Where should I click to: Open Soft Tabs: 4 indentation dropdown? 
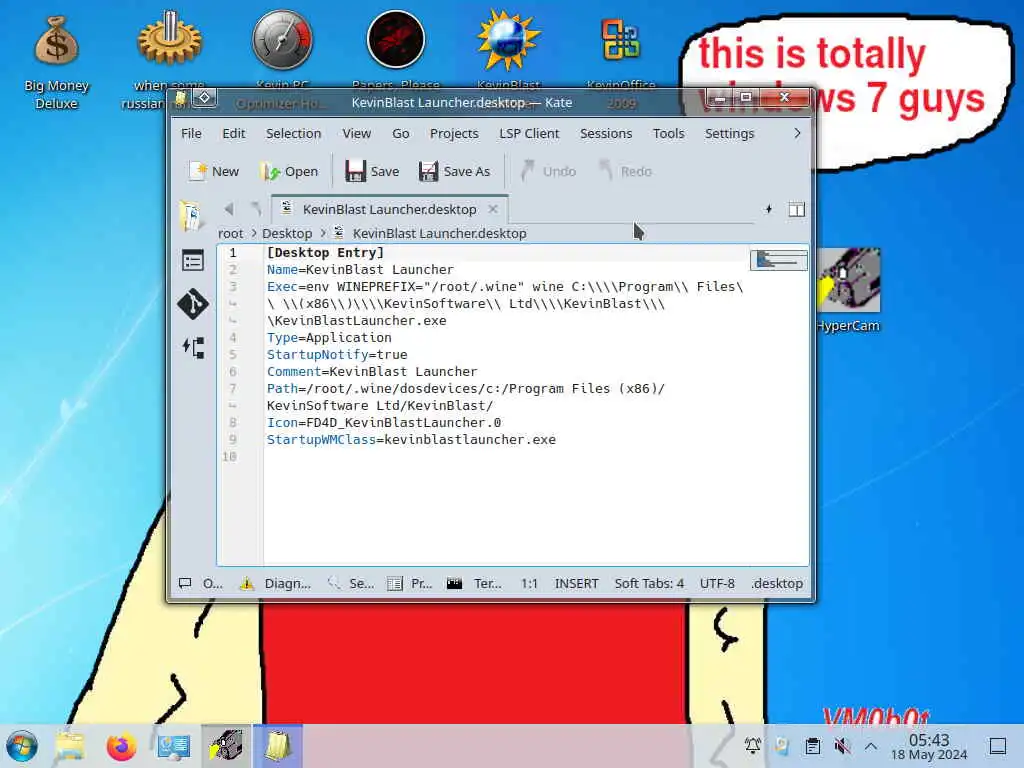click(x=649, y=583)
